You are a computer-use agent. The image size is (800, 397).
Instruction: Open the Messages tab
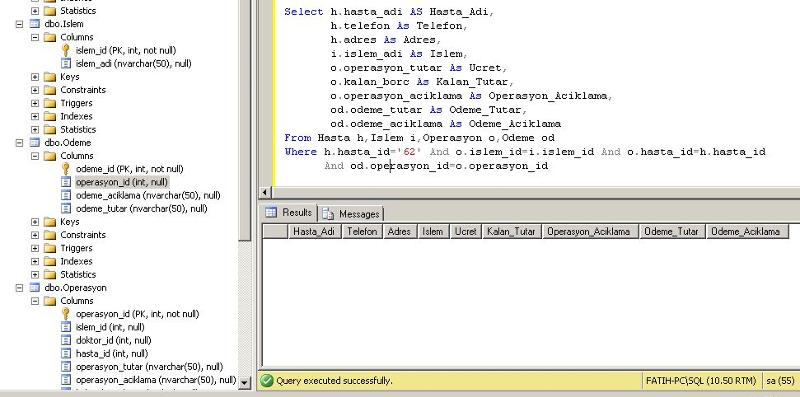351,214
